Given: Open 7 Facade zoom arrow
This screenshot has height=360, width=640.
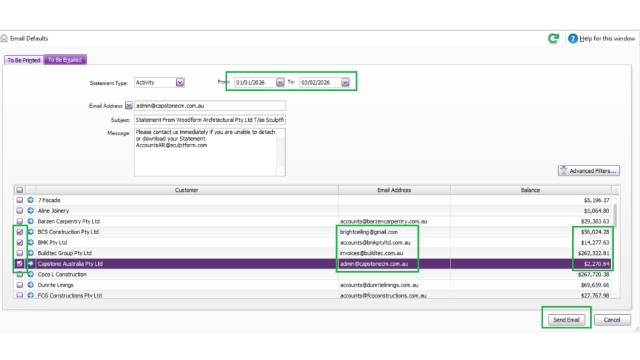Looking at the screenshot, I should (x=31, y=200).
